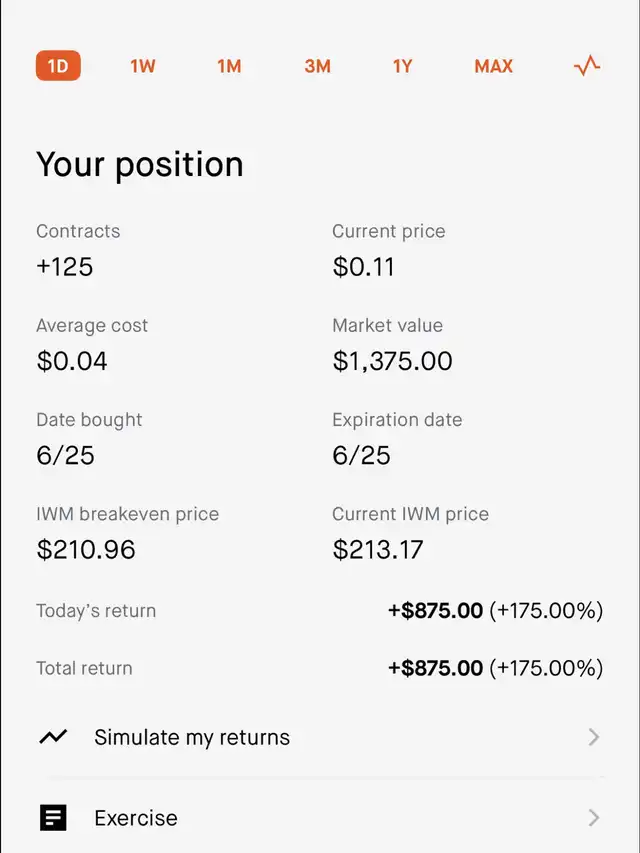Tap the Today's return amount
The image size is (640, 853).
[x=435, y=611]
